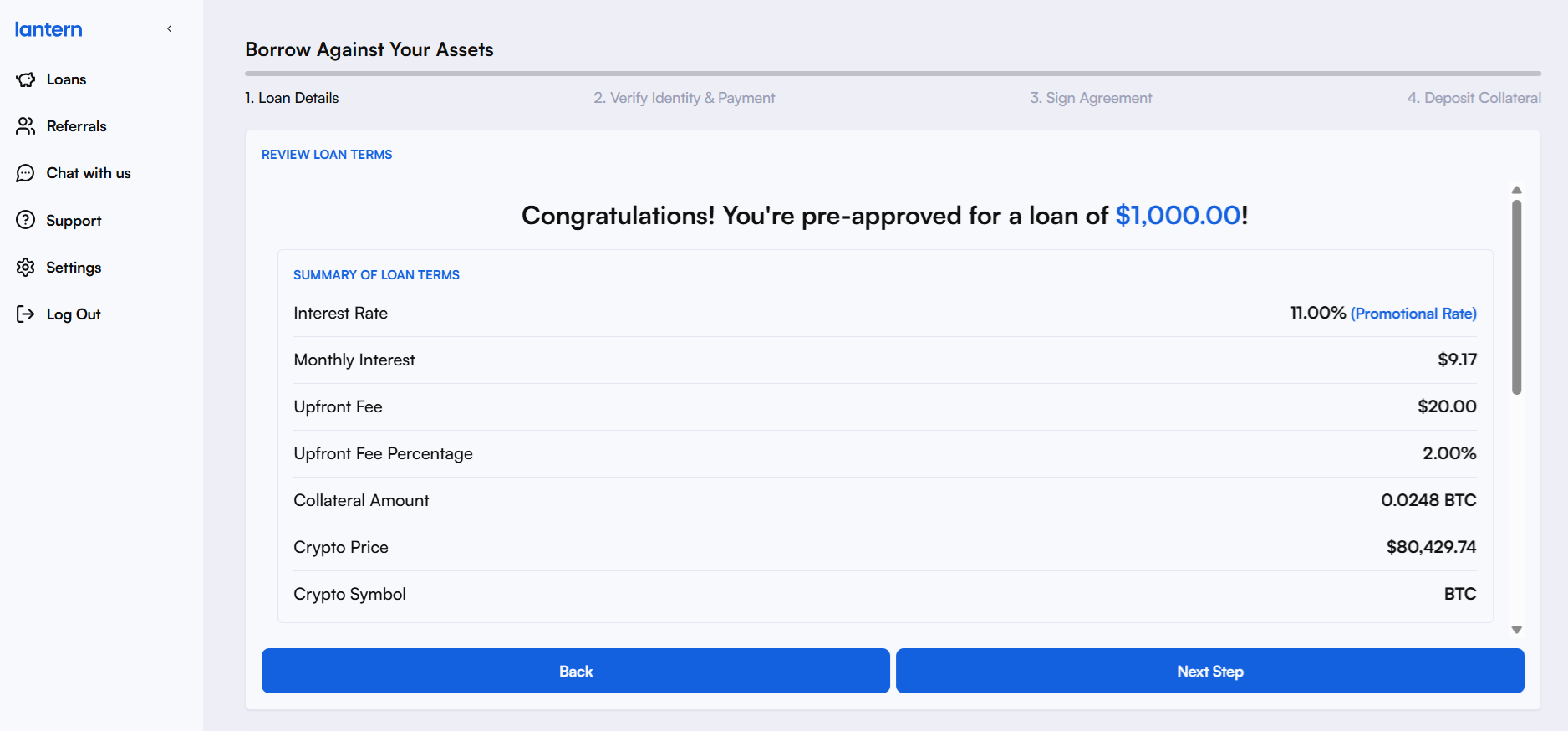1568x731 pixels.
Task: Click the Support question mark icon
Action: click(x=26, y=220)
